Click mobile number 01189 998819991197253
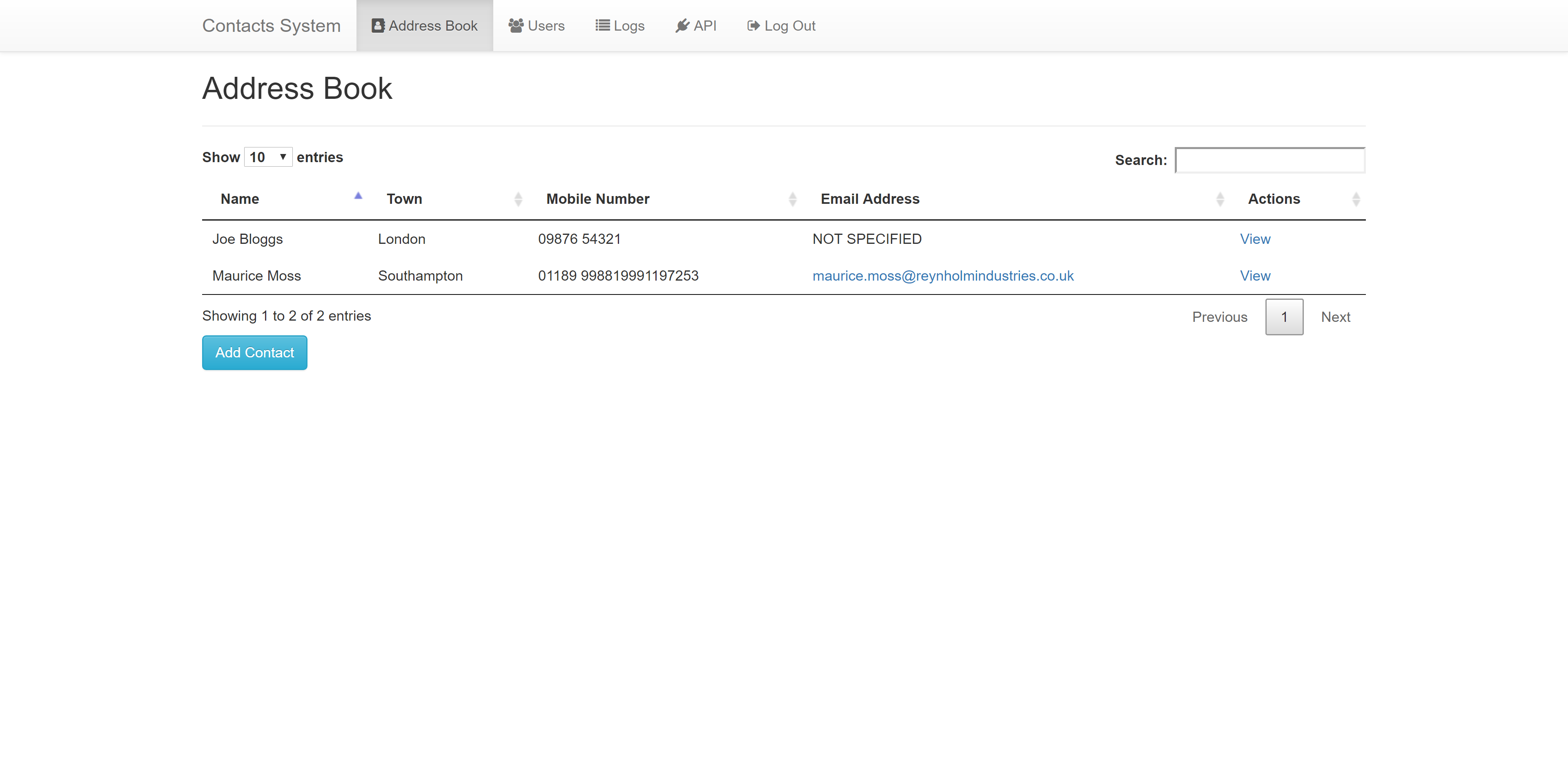Image resolution: width=1568 pixels, height=774 pixels. pos(619,276)
